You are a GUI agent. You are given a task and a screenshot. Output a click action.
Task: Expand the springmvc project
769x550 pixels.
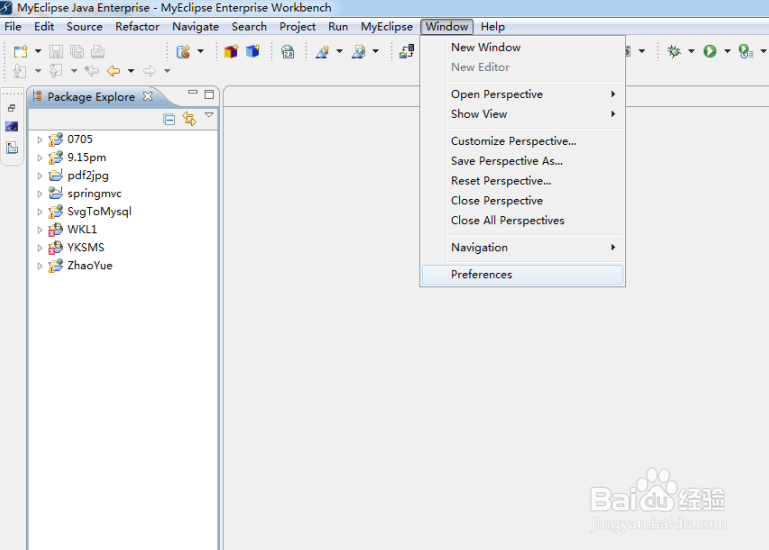point(40,194)
